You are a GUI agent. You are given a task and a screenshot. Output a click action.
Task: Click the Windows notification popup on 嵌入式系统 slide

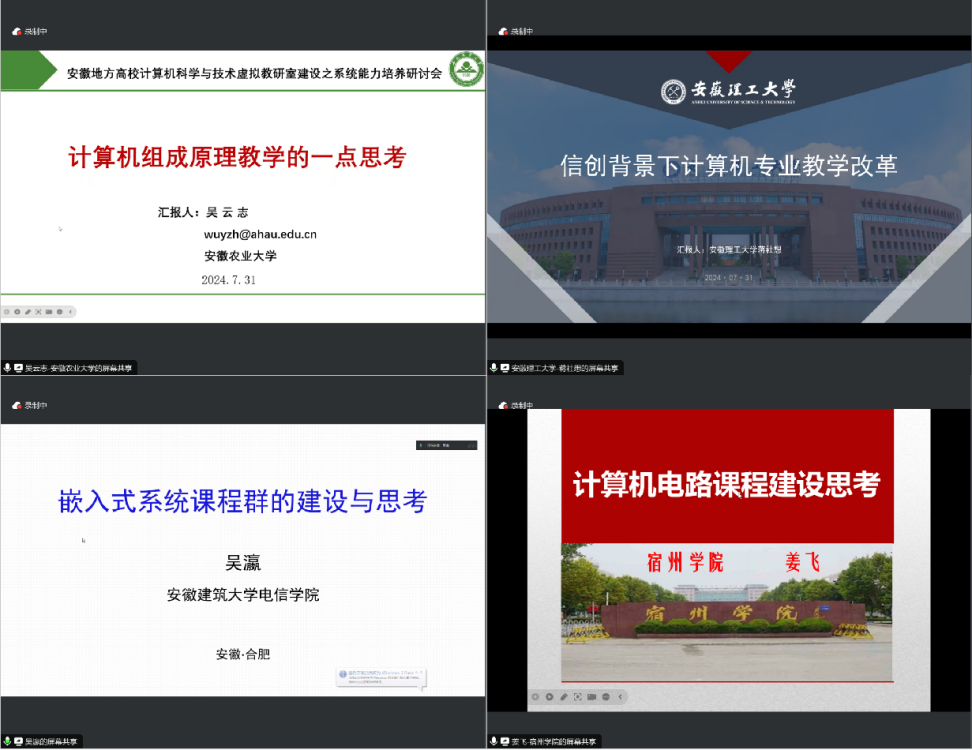click(381, 677)
